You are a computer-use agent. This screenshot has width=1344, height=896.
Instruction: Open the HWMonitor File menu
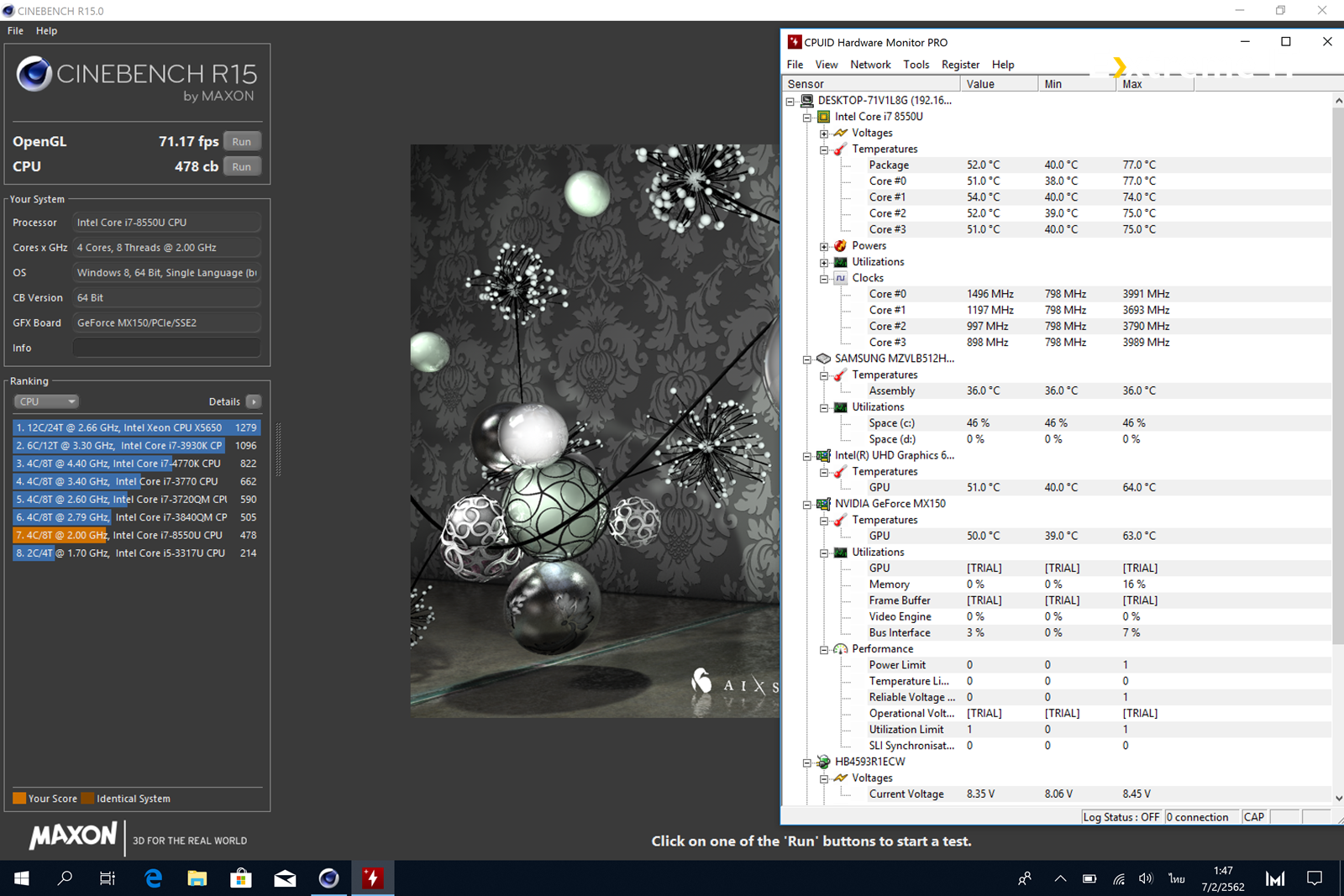[x=795, y=65]
